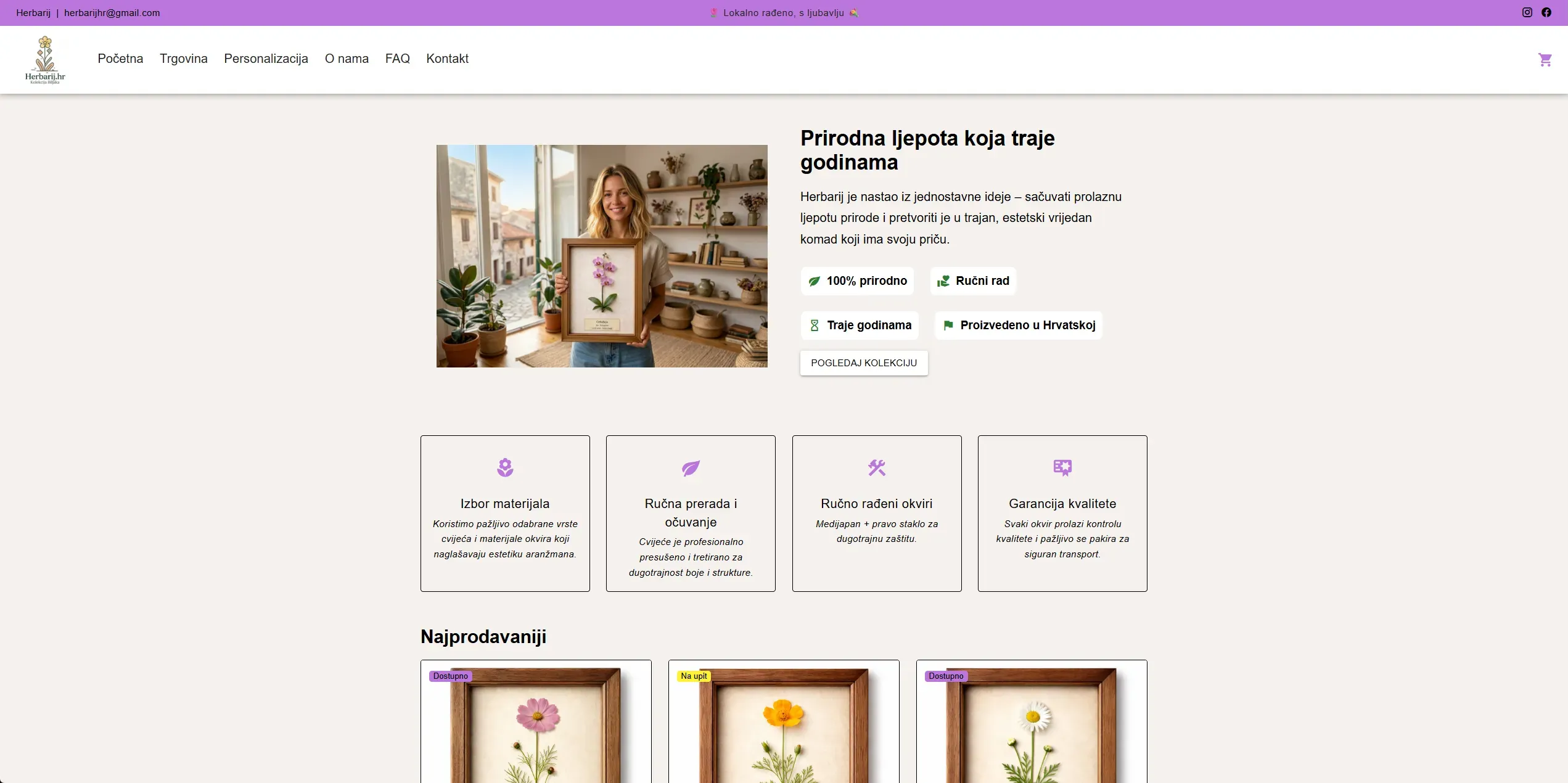This screenshot has height=783, width=1568.
Task: Select the Proizvedeno u Hrvatskoj badge
Action: [x=1019, y=325]
